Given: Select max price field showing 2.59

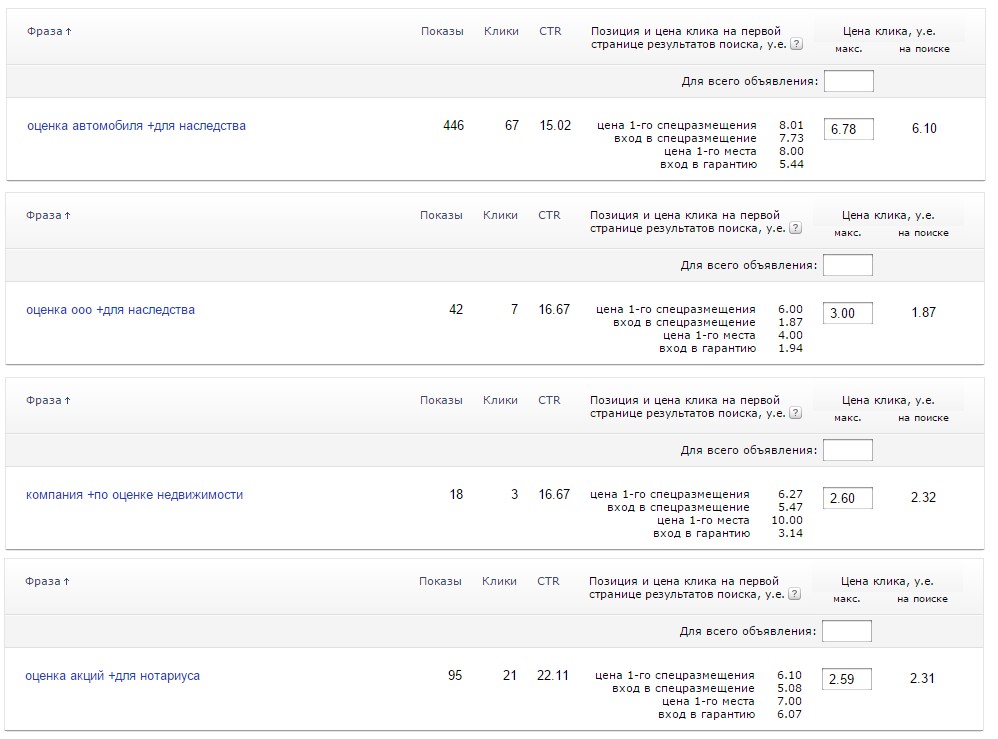Looking at the screenshot, I should coord(846,680).
